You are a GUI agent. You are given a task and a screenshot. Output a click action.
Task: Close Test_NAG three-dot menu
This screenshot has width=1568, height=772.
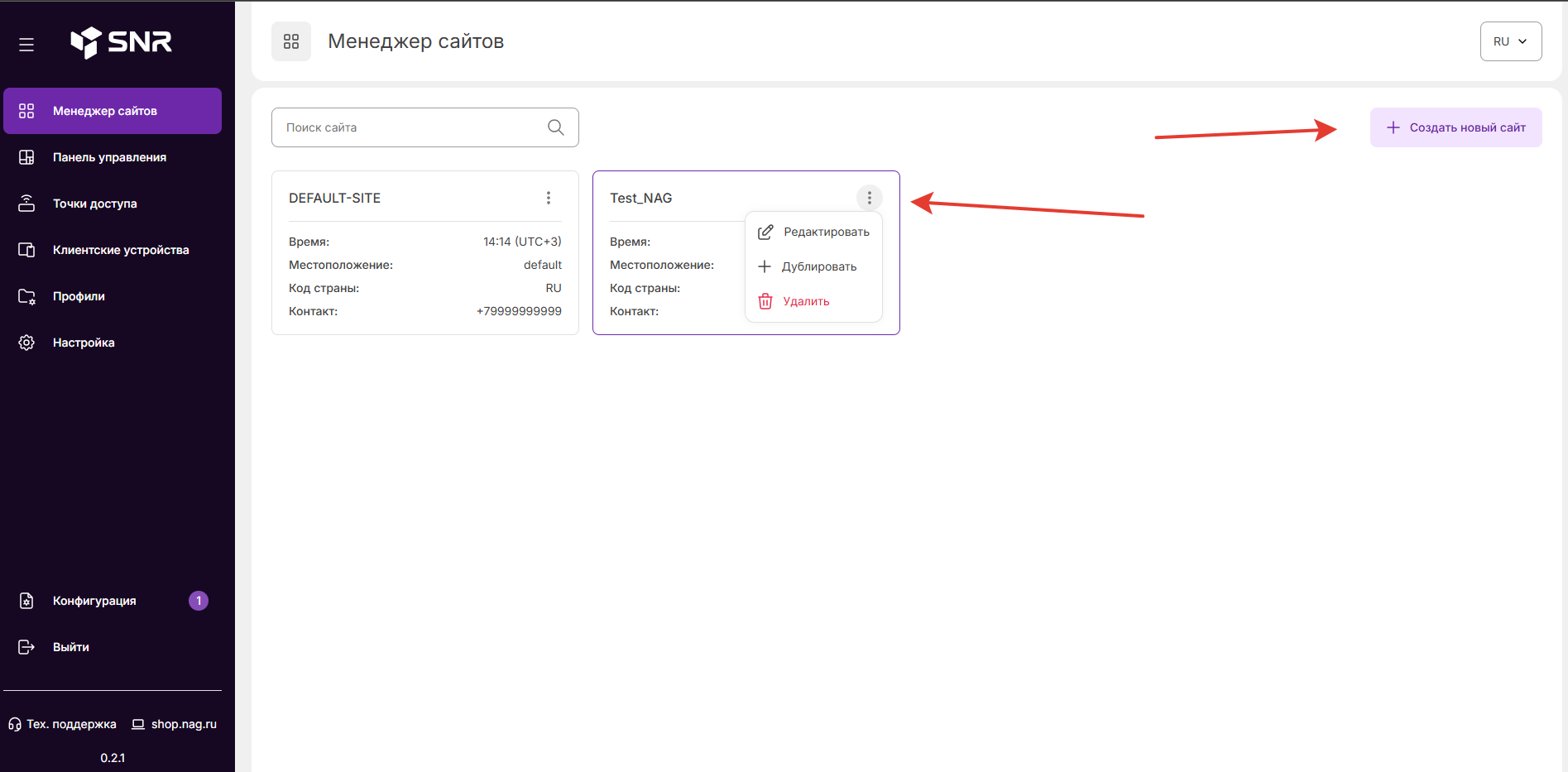870,198
